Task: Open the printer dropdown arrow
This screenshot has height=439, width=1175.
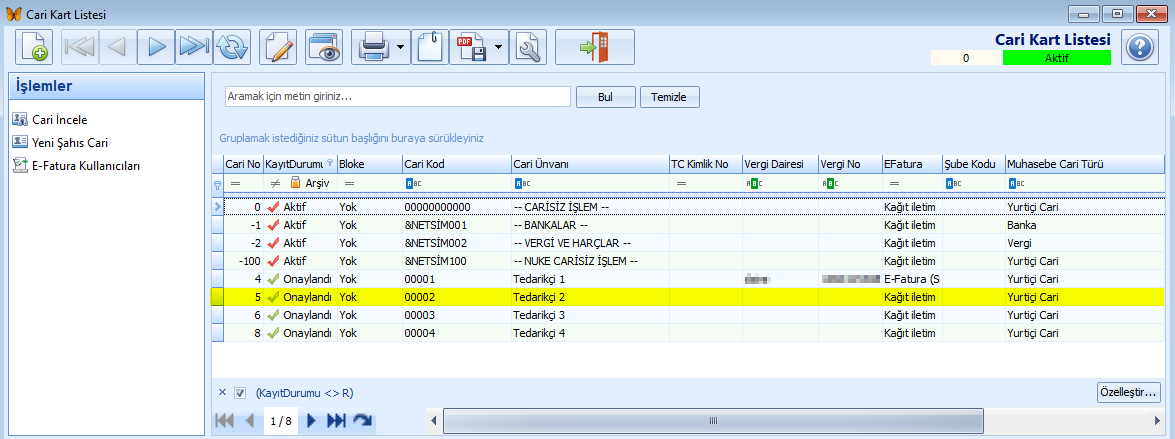Action: (401, 47)
